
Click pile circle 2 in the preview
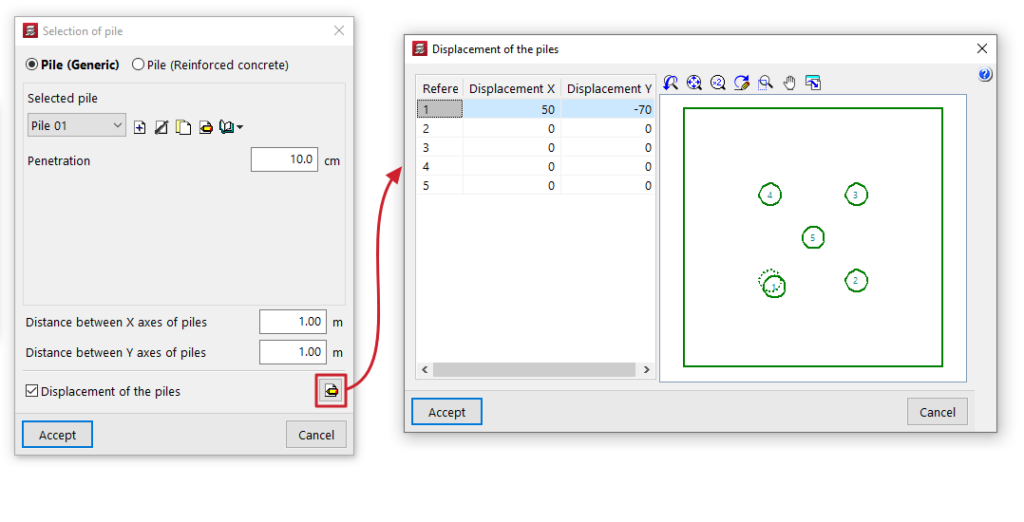[856, 281]
